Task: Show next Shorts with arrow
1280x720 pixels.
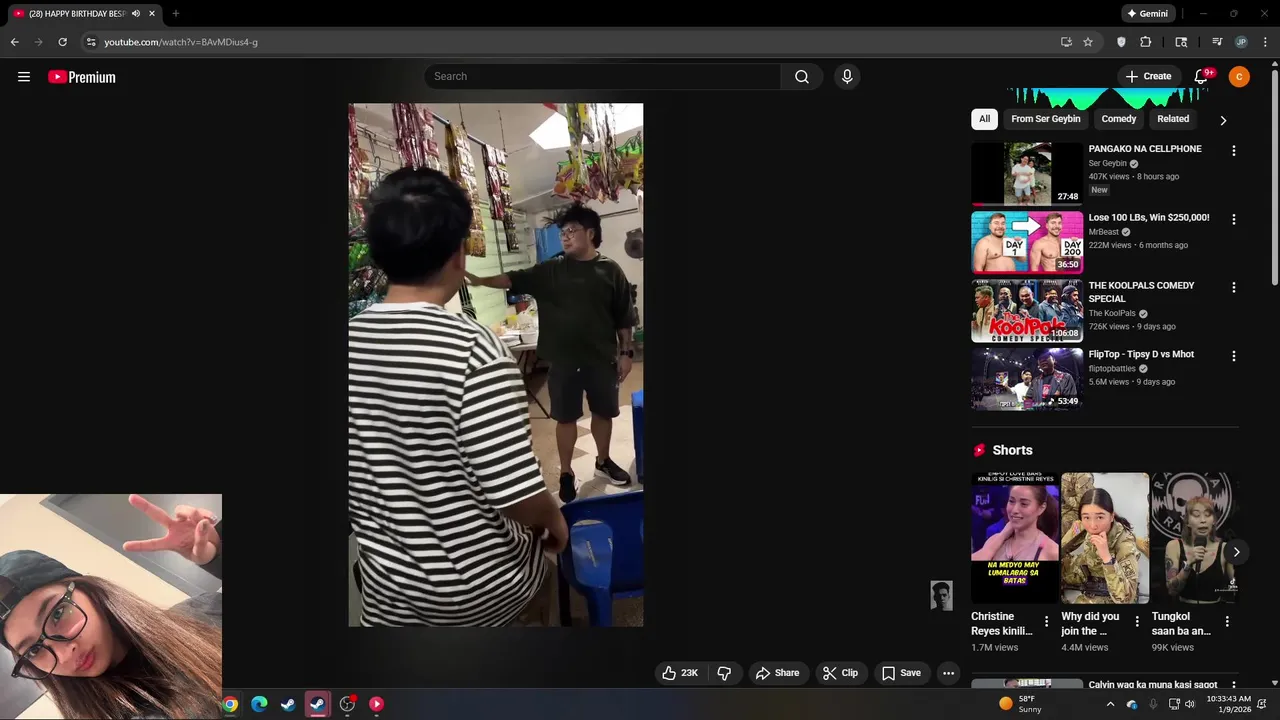Action: click(x=1236, y=552)
